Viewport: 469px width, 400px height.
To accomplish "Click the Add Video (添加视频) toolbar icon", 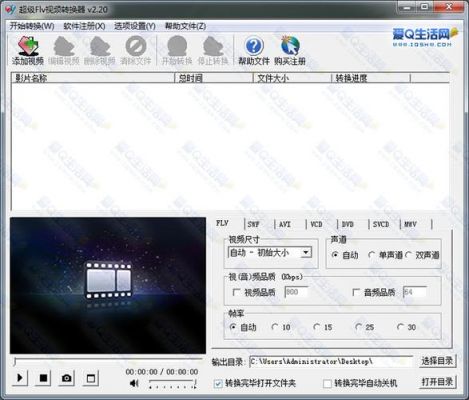I will 28,51.
